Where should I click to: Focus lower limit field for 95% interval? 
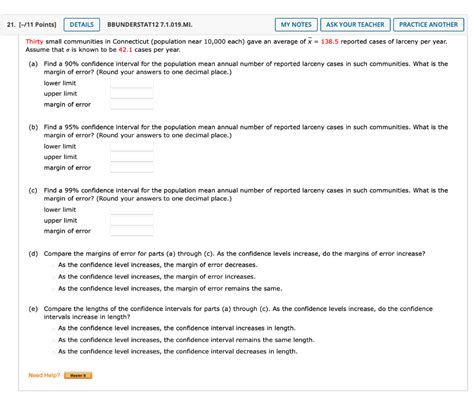point(132,146)
